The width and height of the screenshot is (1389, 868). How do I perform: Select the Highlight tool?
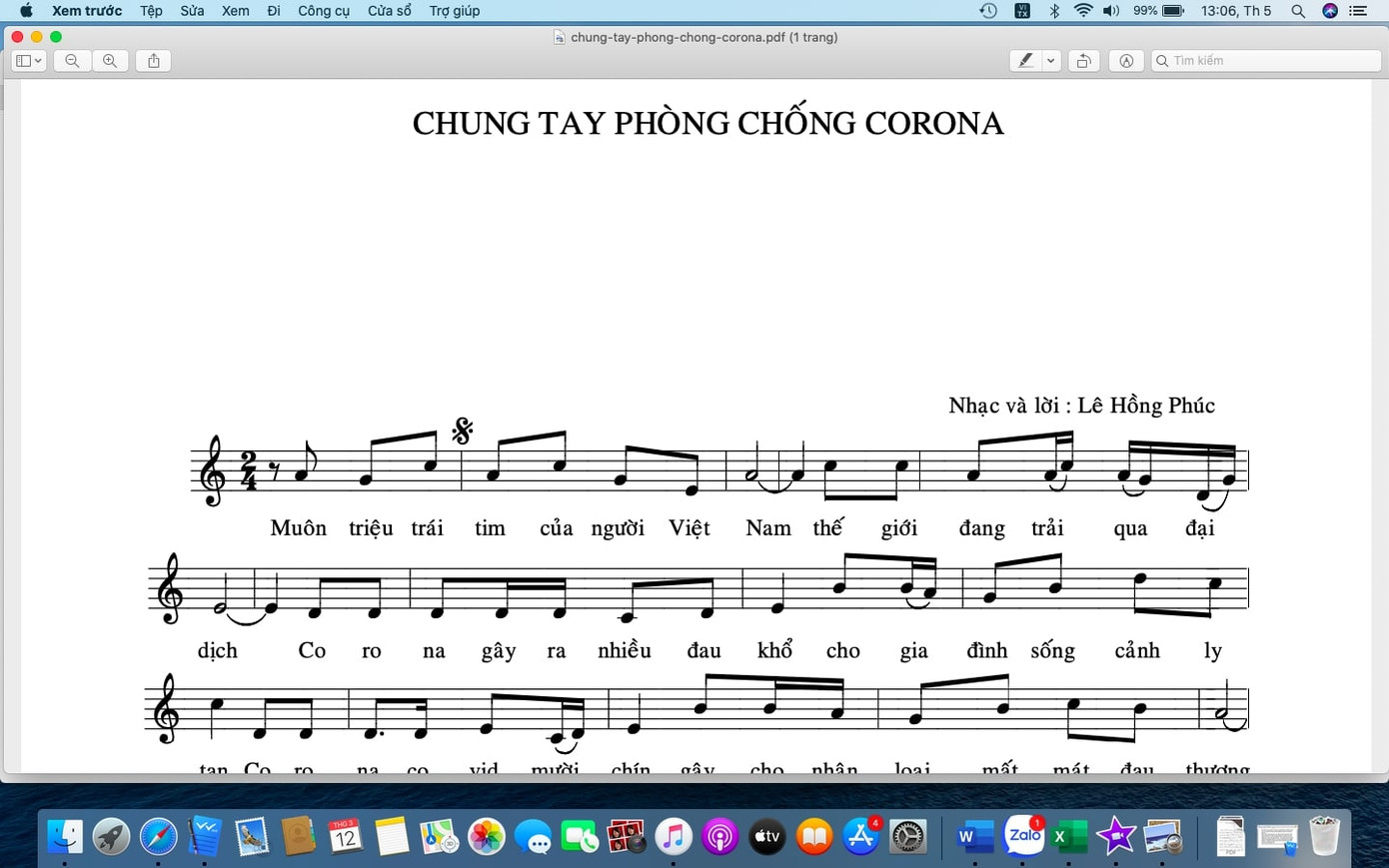[x=1024, y=60]
